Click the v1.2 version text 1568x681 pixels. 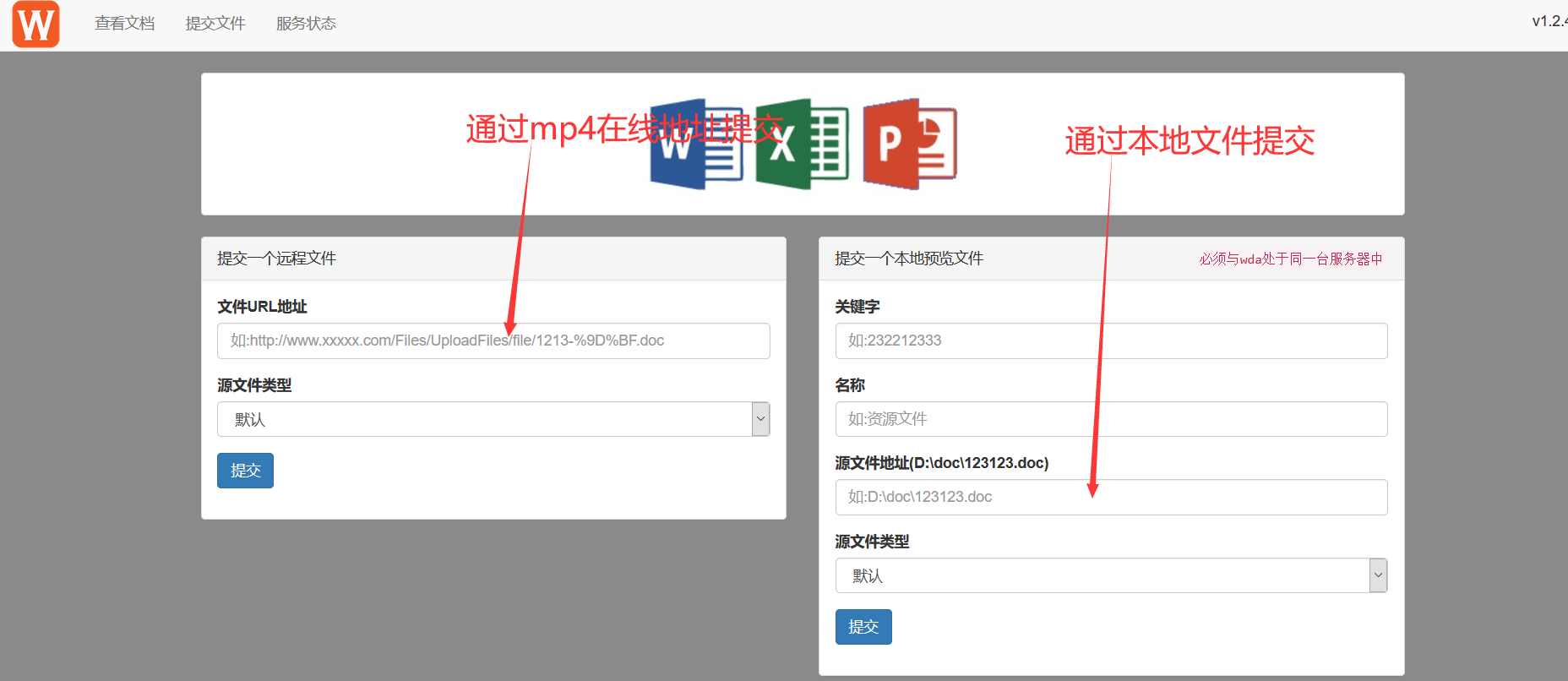point(1549,21)
